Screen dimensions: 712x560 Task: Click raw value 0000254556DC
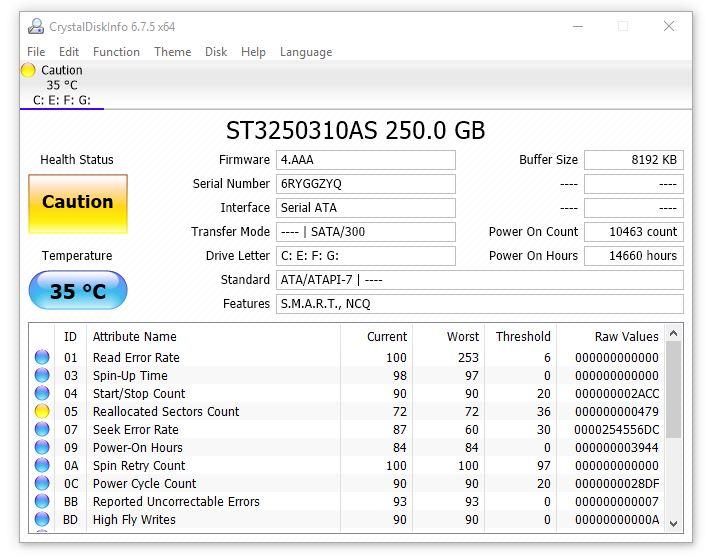[x=617, y=429]
